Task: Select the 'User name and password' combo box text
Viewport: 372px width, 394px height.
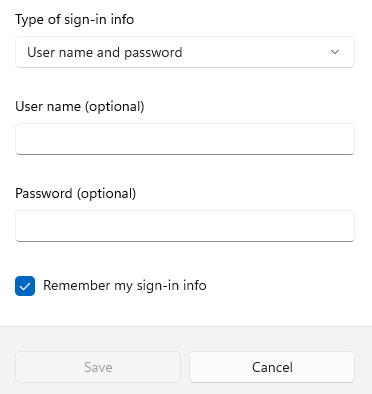Action: pos(105,52)
